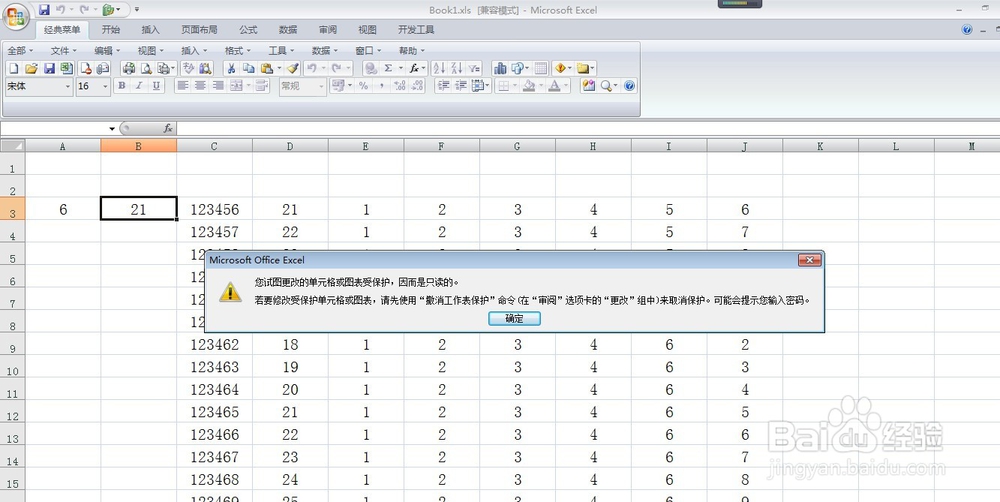
Task: Switch to the 开始 ribbon tab
Action: (x=111, y=29)
